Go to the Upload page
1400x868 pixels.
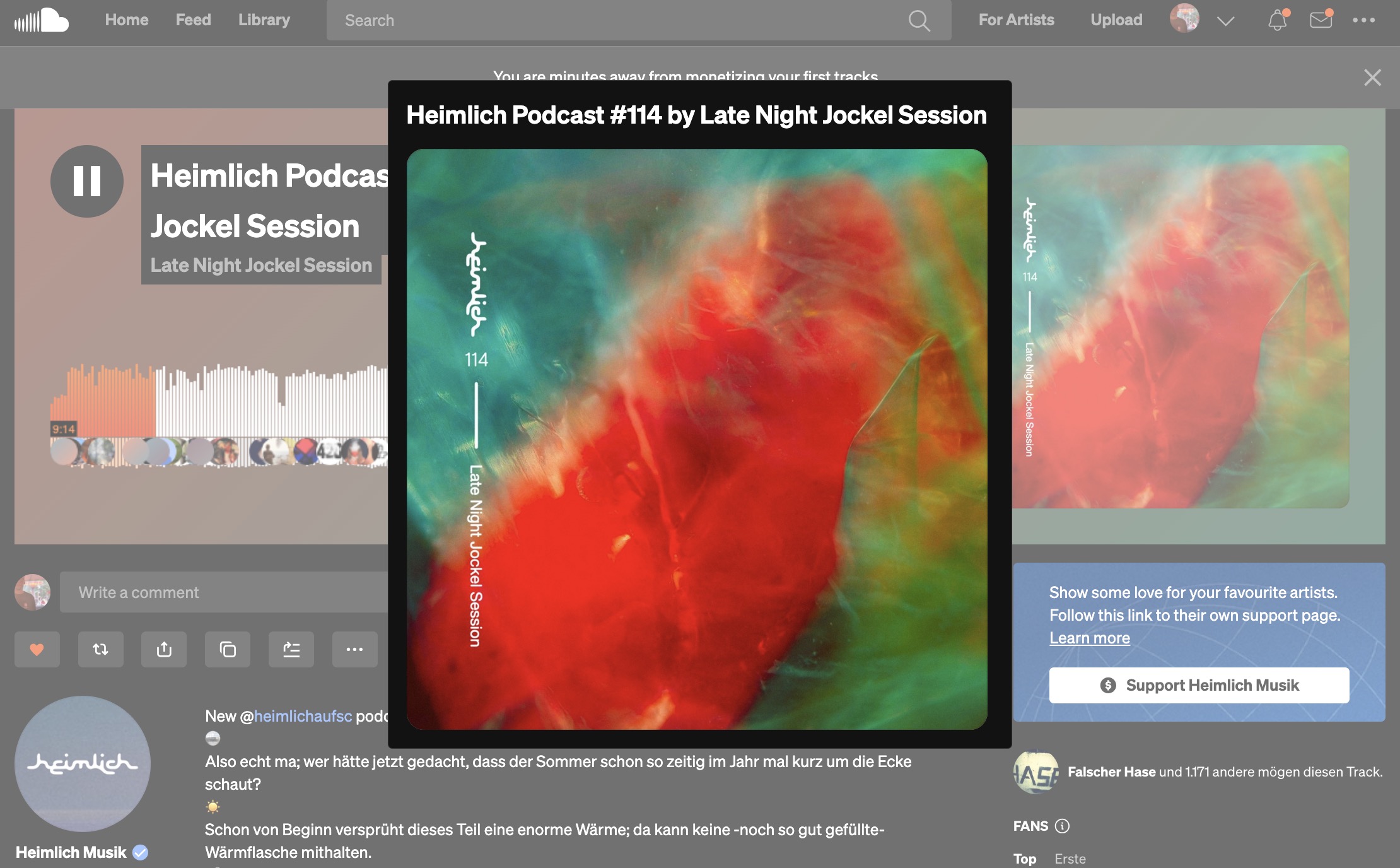tap(1116, 20)
